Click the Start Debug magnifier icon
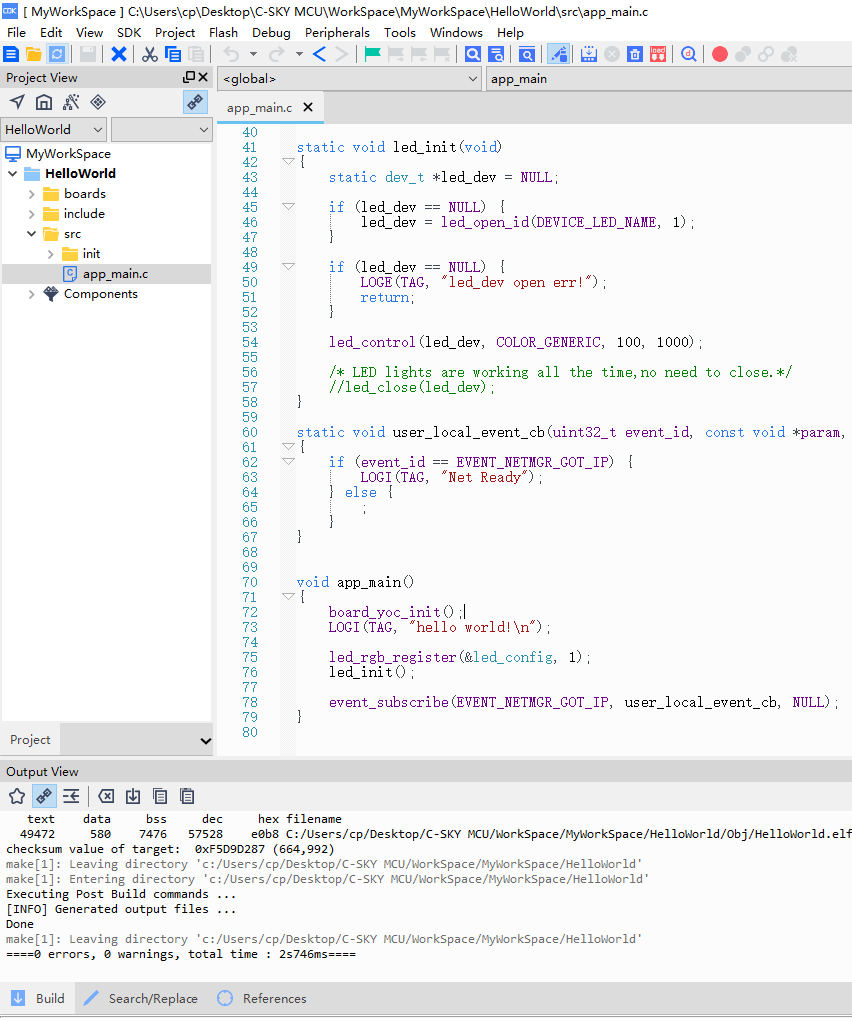 click(689, 55)
